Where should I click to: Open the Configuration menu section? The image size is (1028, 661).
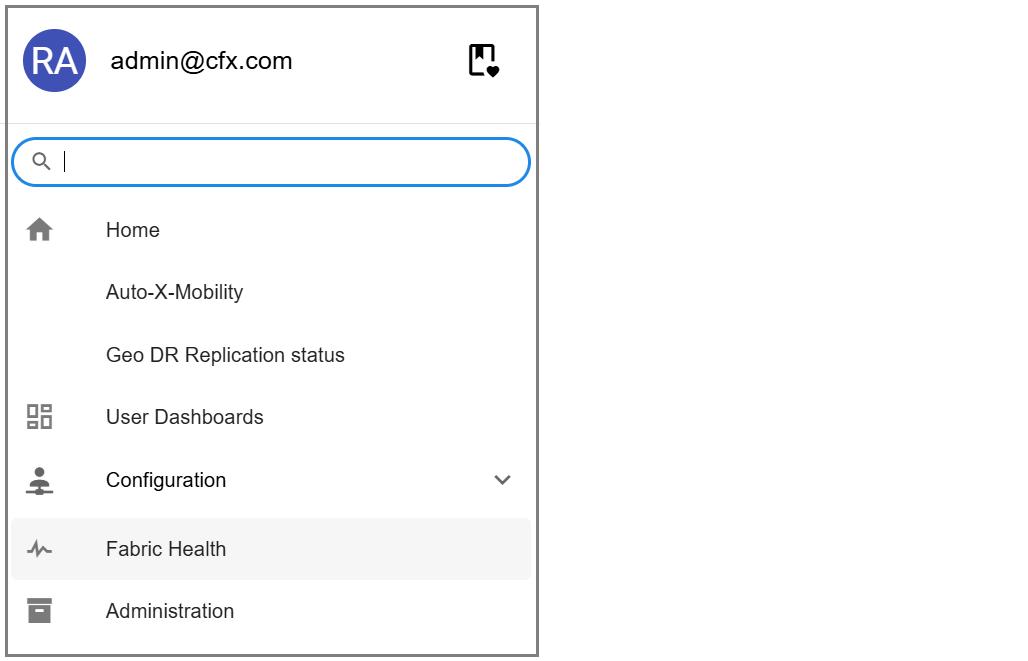[166, 480]
